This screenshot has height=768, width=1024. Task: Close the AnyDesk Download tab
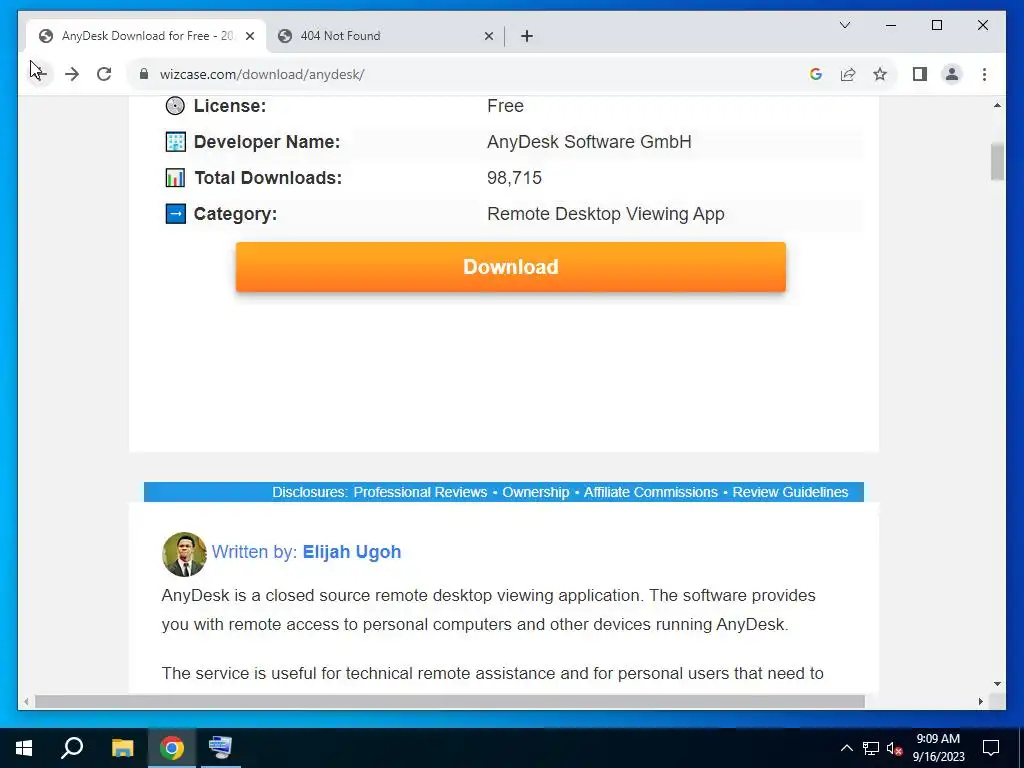[x=249, y=36]
